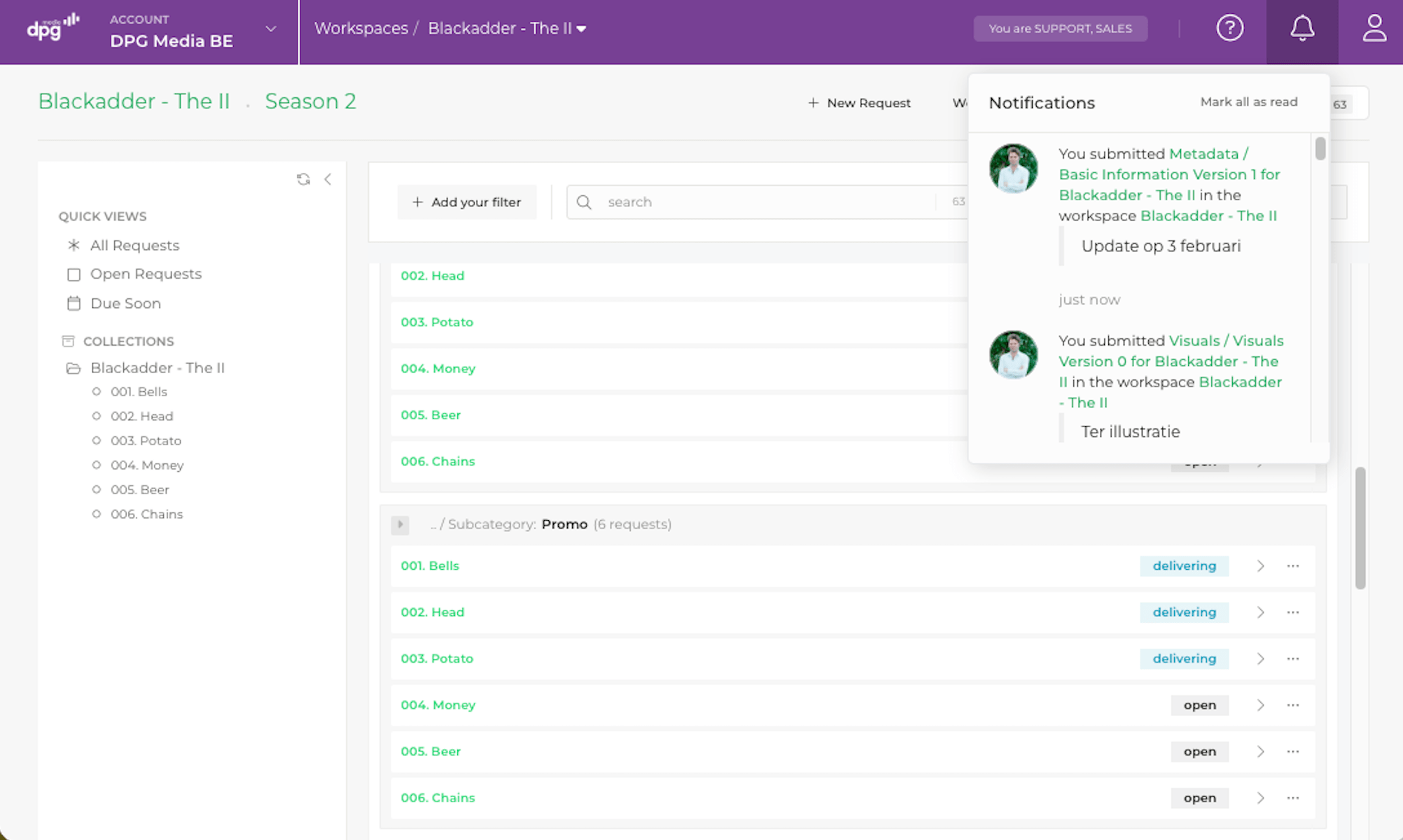
Task: Go to Workspaces in the breadcrumb
Action: tap(361, 29)
